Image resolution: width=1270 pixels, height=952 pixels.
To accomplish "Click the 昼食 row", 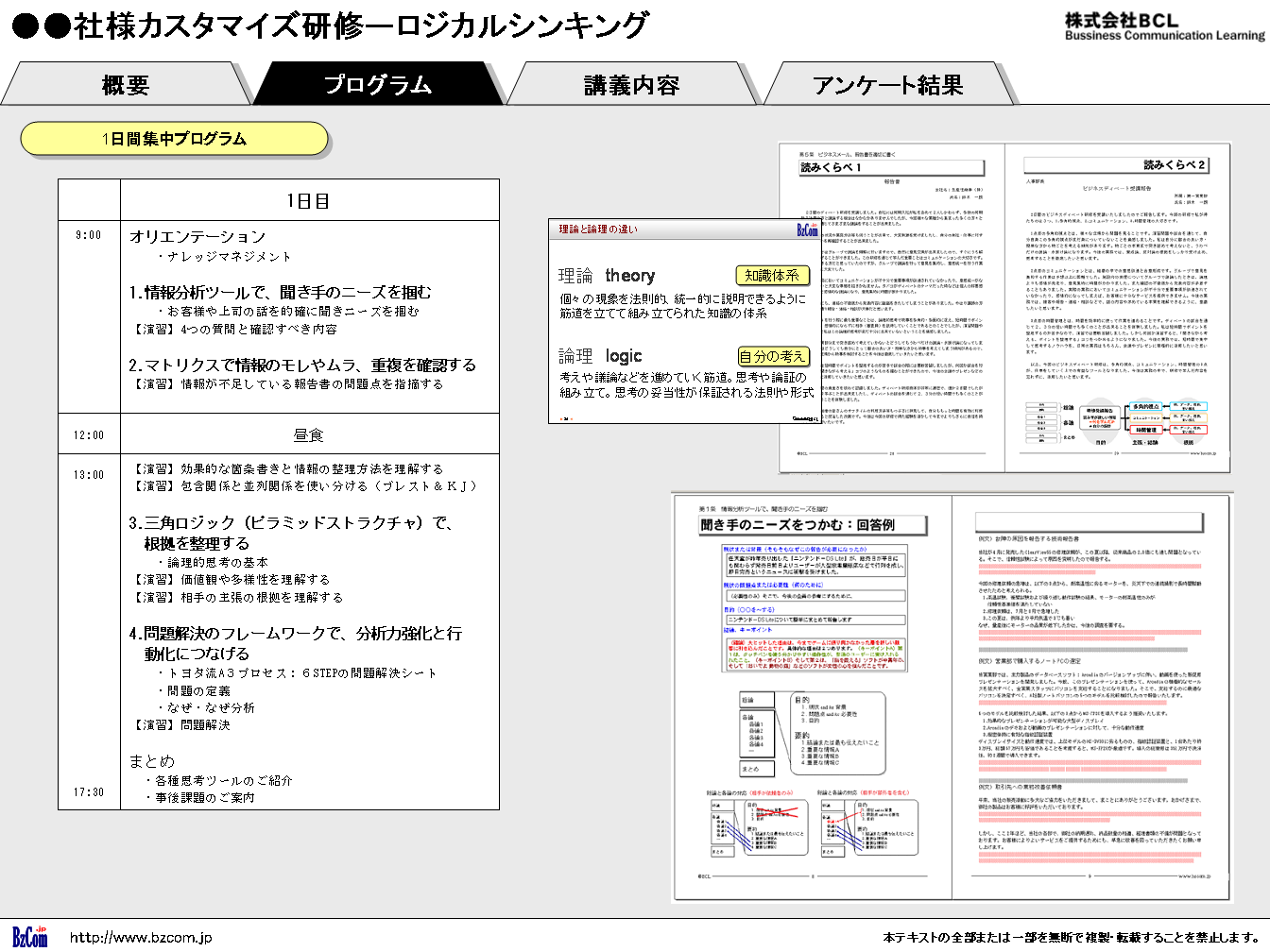I will [309, 434].
